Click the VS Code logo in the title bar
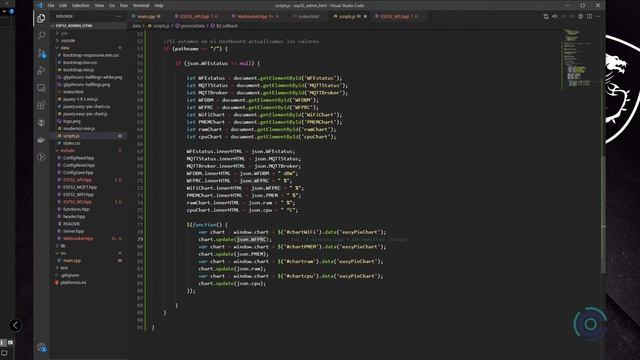Screen dimensions: 640x360 click(40, 5)
